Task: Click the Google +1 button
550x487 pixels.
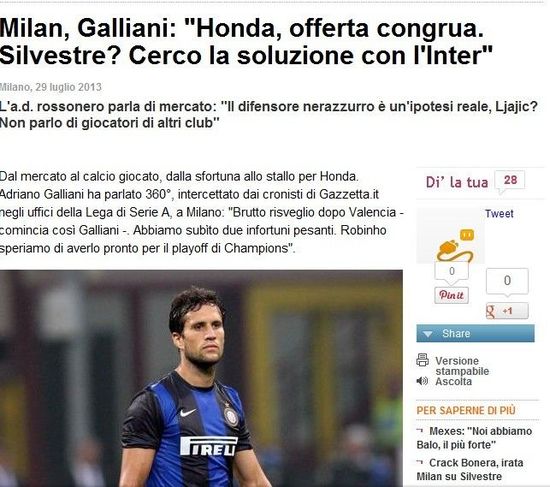Action: 507,311
